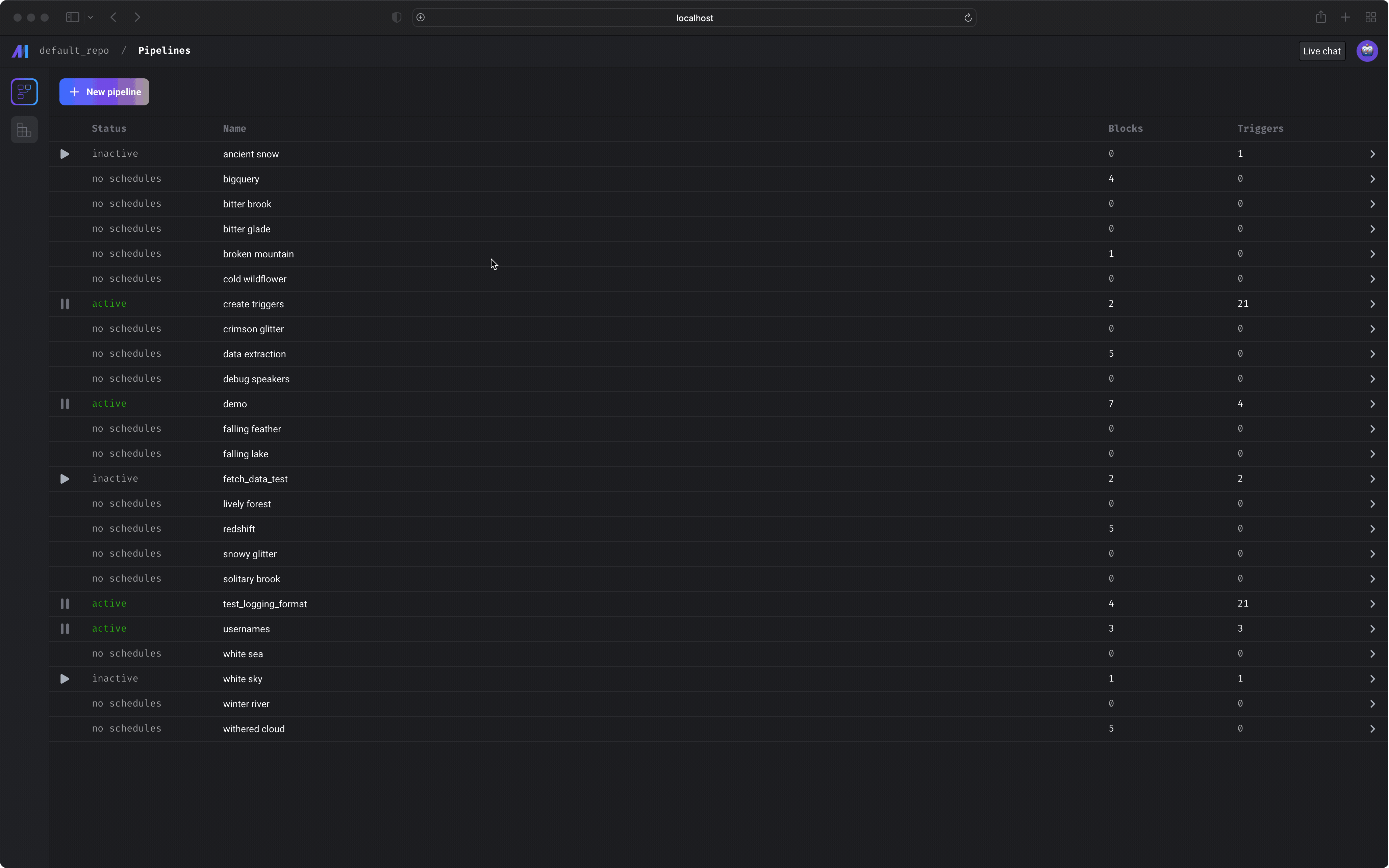
Task: Open the blocks grid sidebar icon
Action: coord(24,130)
